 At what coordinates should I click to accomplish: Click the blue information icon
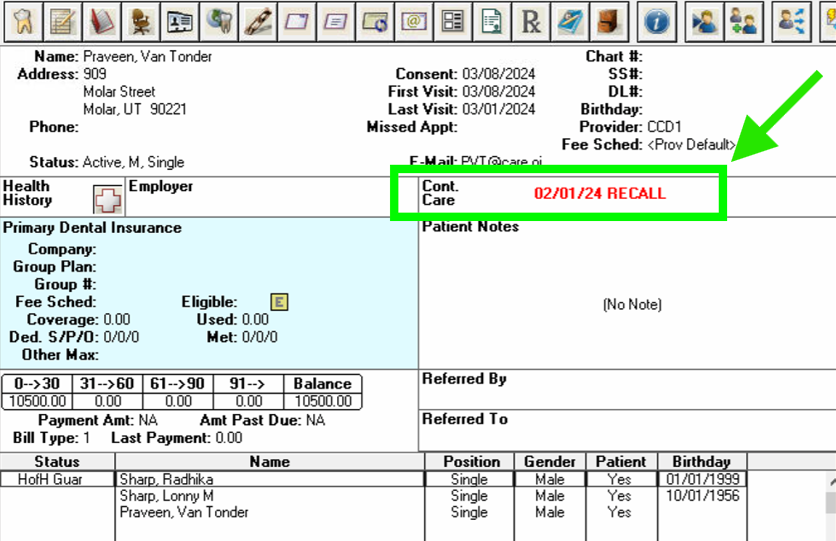pyautogui.click(x=657, y=22)
